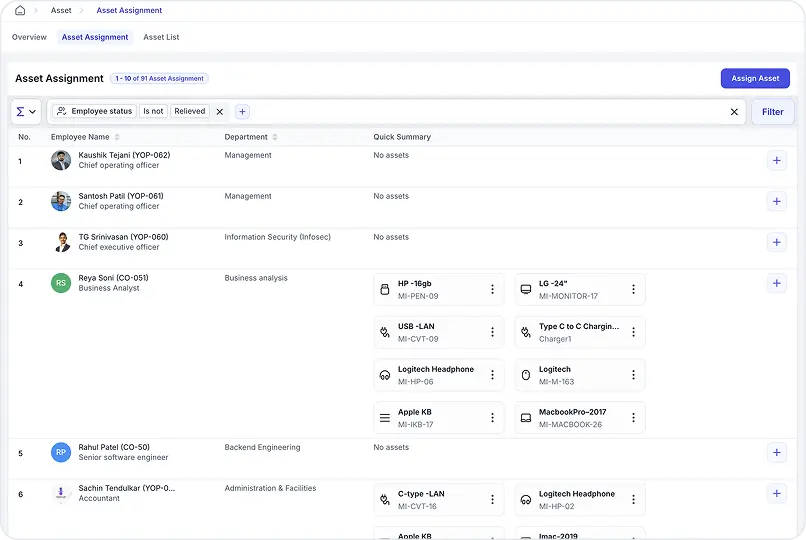Add a new filter condition plus icon

click(242, 112)
